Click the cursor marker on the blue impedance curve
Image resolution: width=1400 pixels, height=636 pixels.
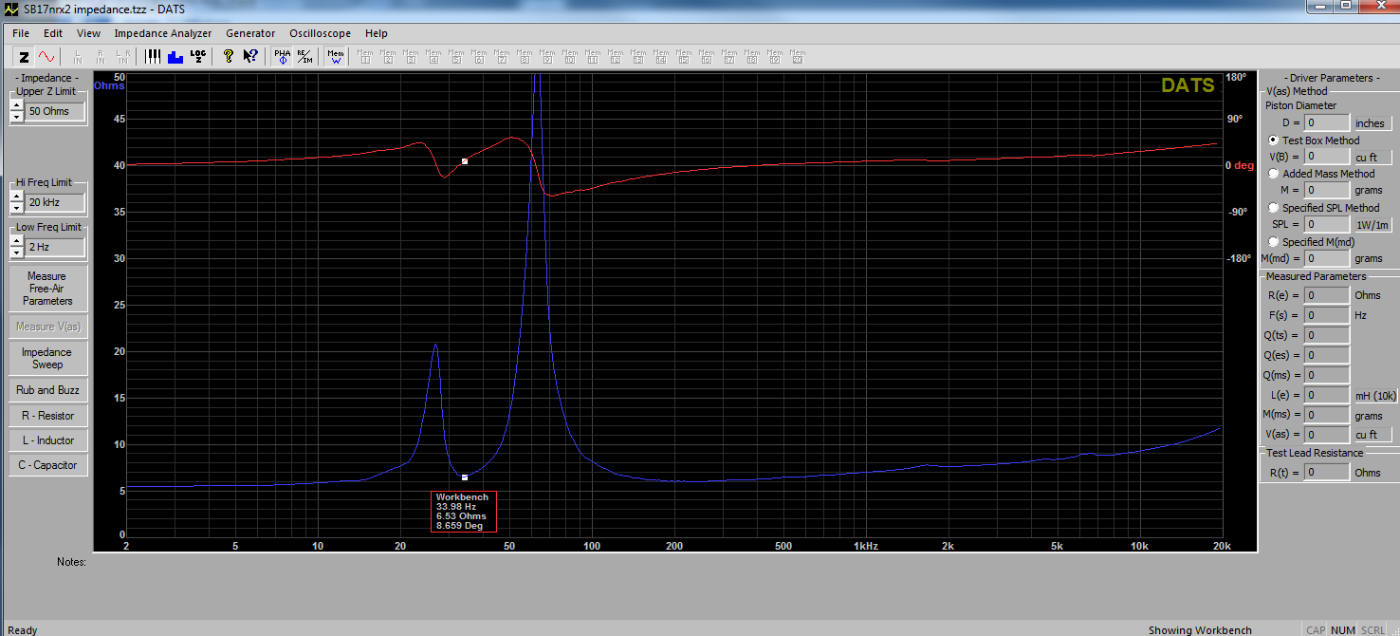point(464,477)
